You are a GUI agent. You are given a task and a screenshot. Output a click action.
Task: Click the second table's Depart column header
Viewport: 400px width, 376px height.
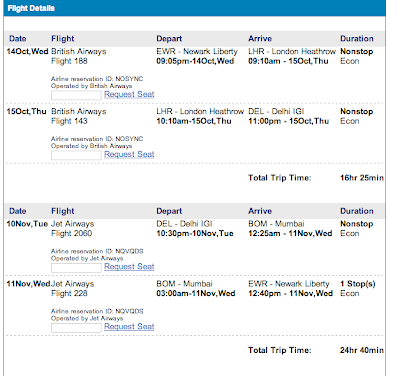tap(169, 211)
